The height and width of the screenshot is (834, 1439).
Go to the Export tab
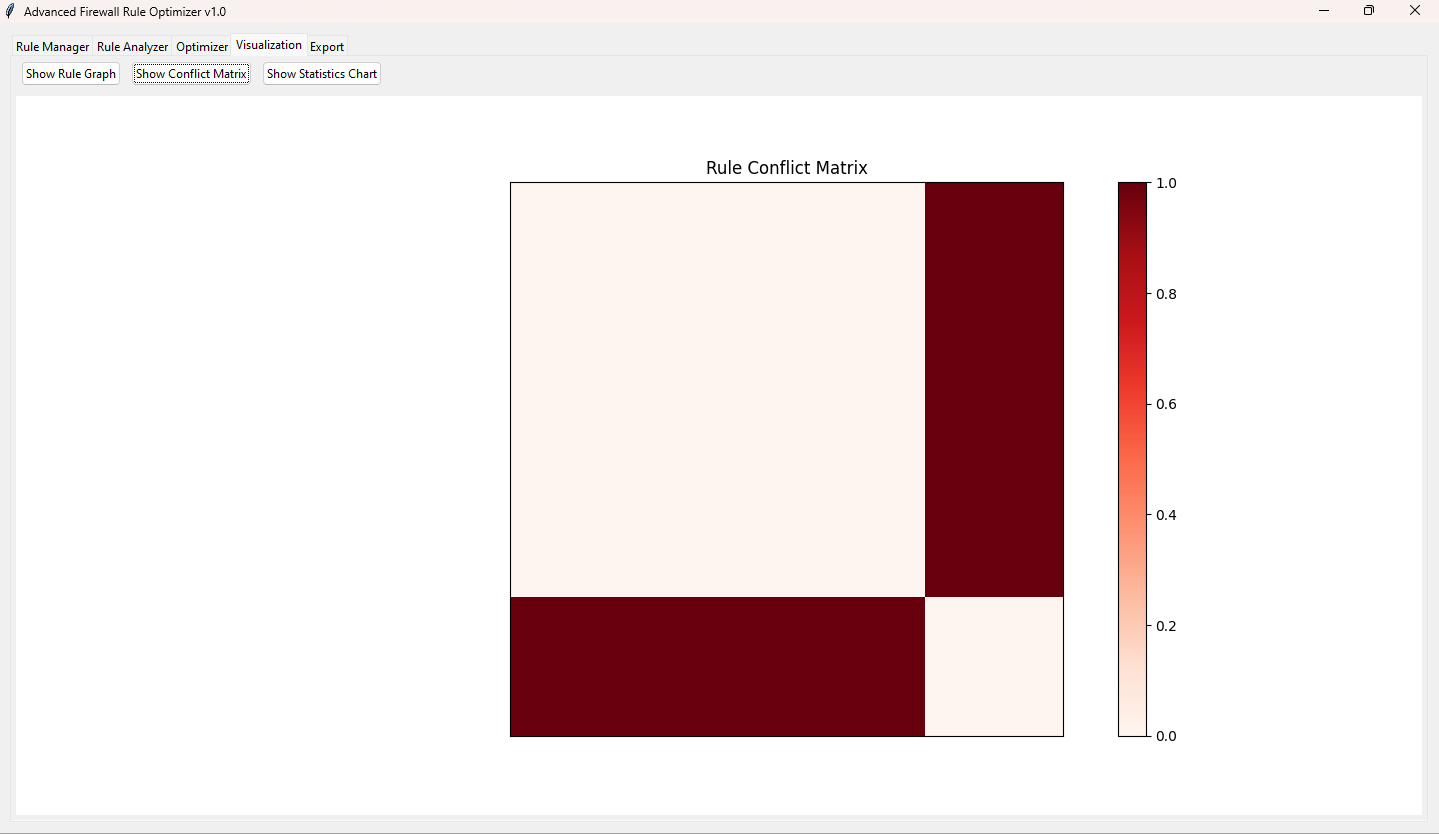[327, 47]
